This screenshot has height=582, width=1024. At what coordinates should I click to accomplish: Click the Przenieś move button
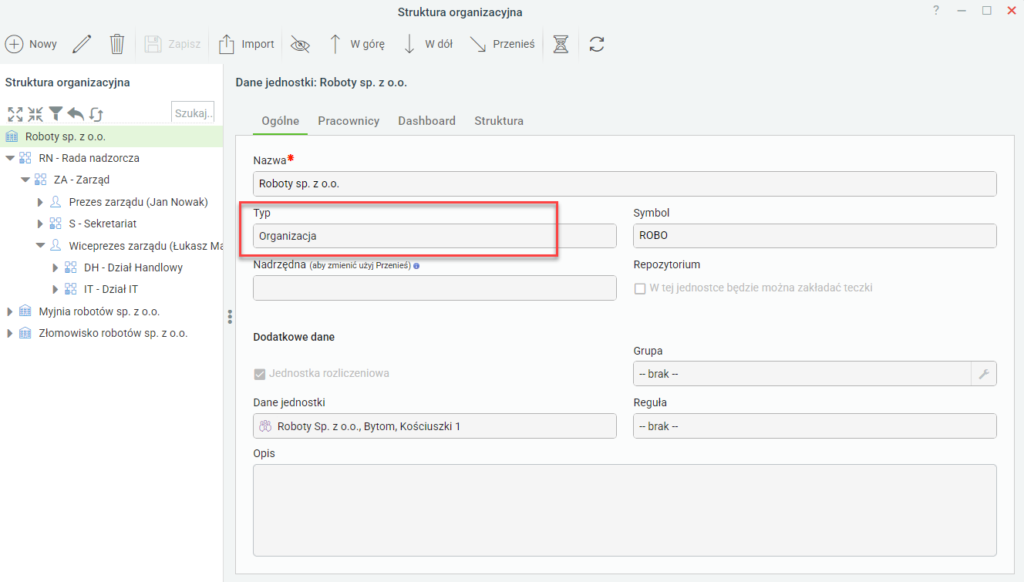point(502,44)
